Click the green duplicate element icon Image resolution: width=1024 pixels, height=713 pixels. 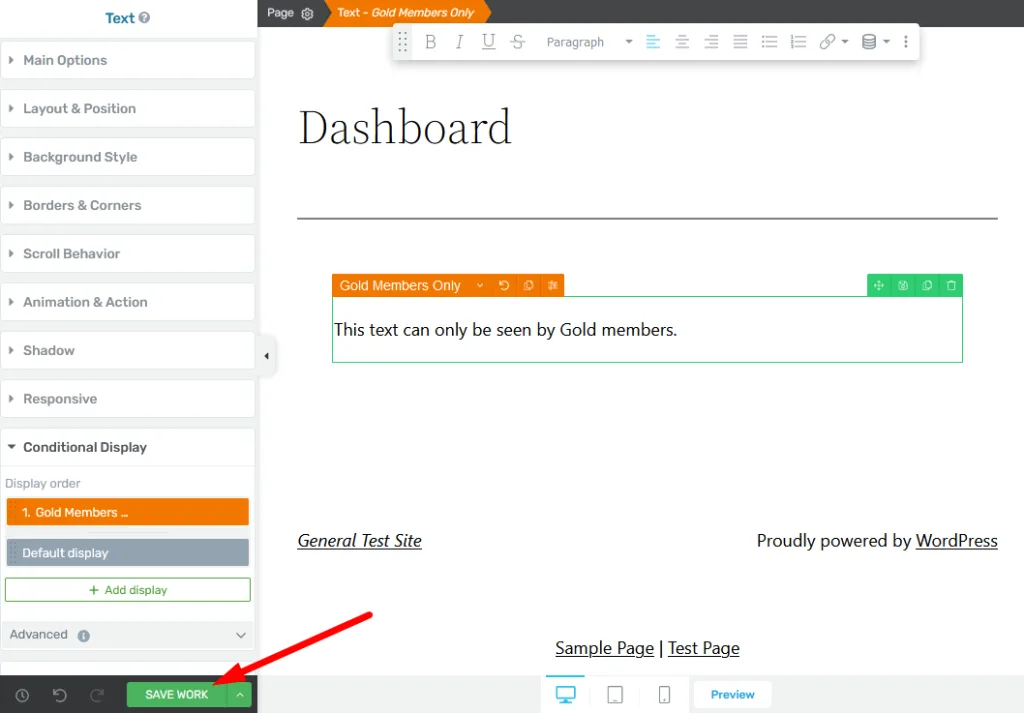click(927, 285)
